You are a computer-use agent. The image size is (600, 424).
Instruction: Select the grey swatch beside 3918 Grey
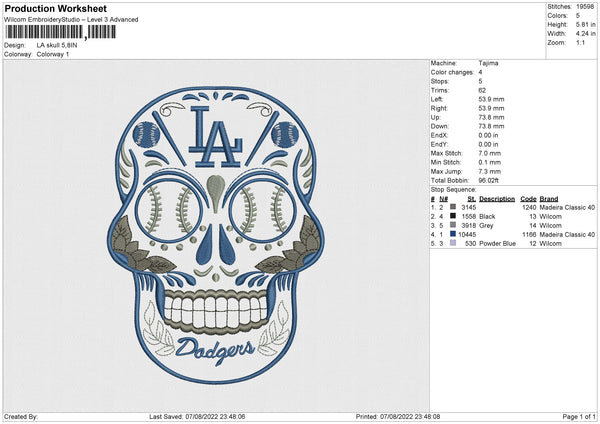click(453, 225)
